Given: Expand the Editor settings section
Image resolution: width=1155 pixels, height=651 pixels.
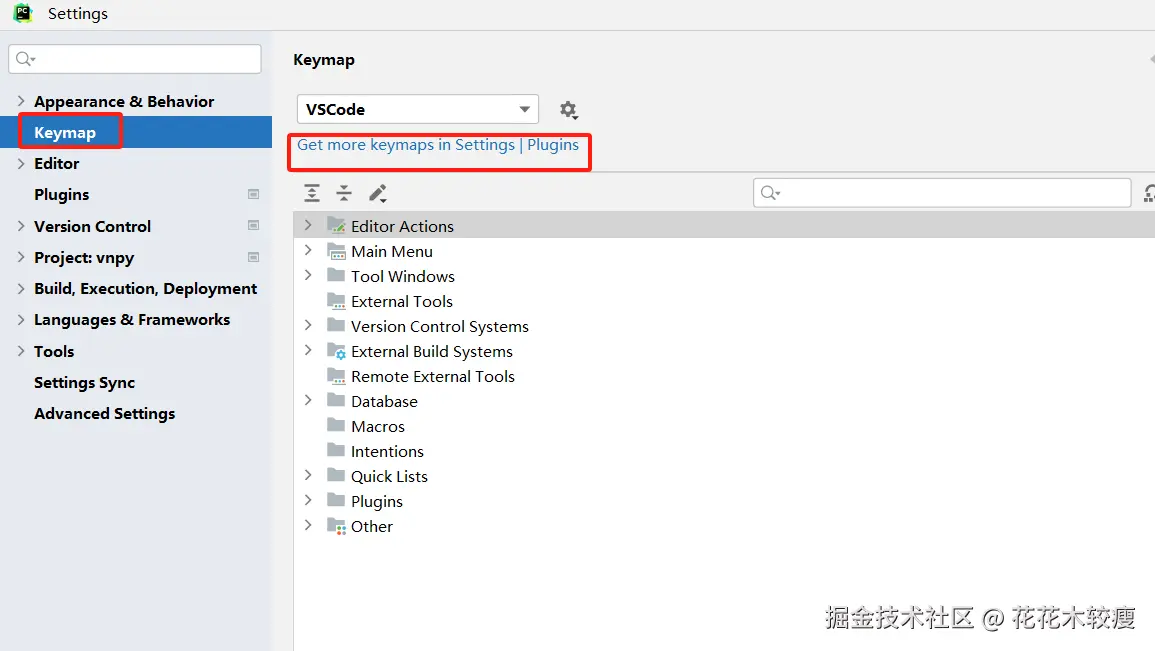Looking at the screenshot, I should tap(21, 163).
